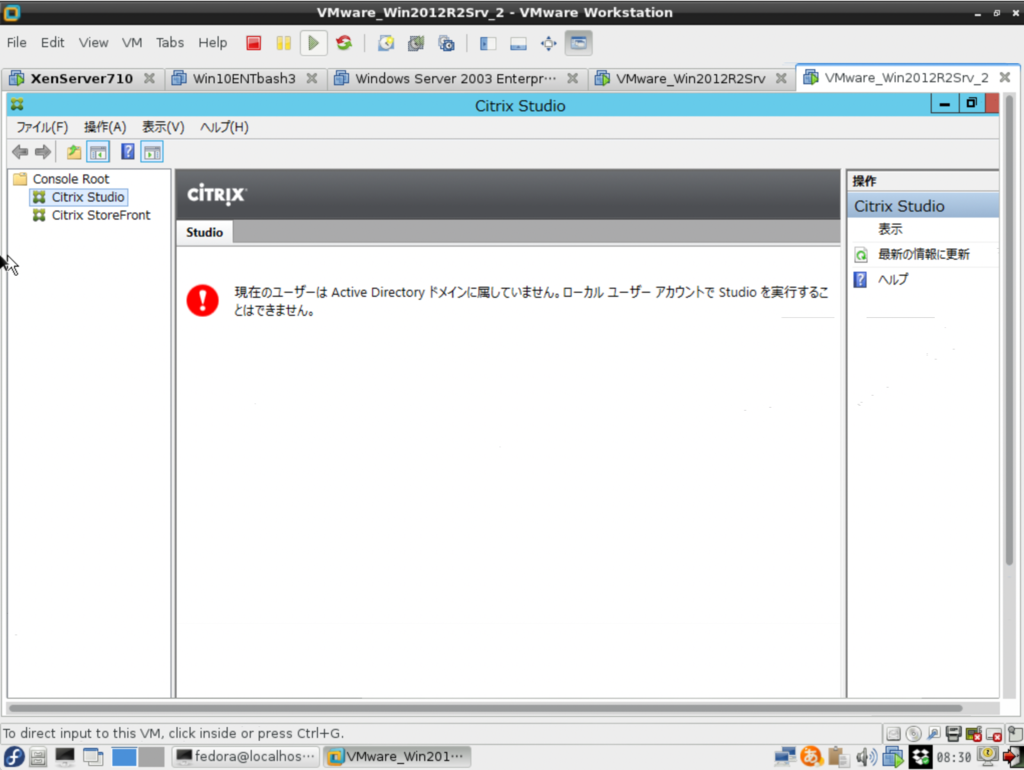Go back in Citrix Studio toolbar
This screenshot has height=770, width=1024.
[20, 152]
